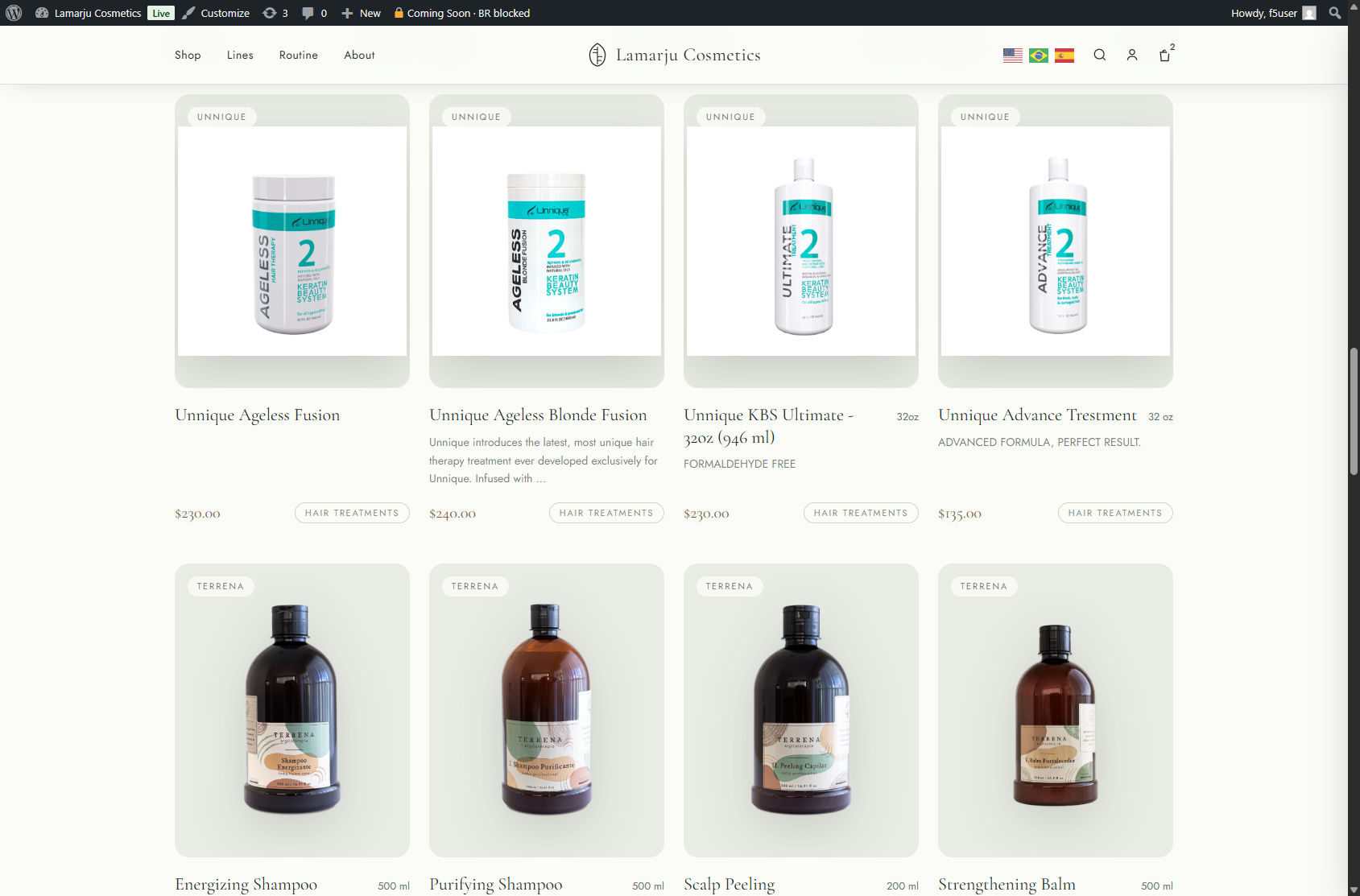Click the FORMALDEHYDE FREE description text
Screen dimensions: 1360x896
[x=739, y=465]
